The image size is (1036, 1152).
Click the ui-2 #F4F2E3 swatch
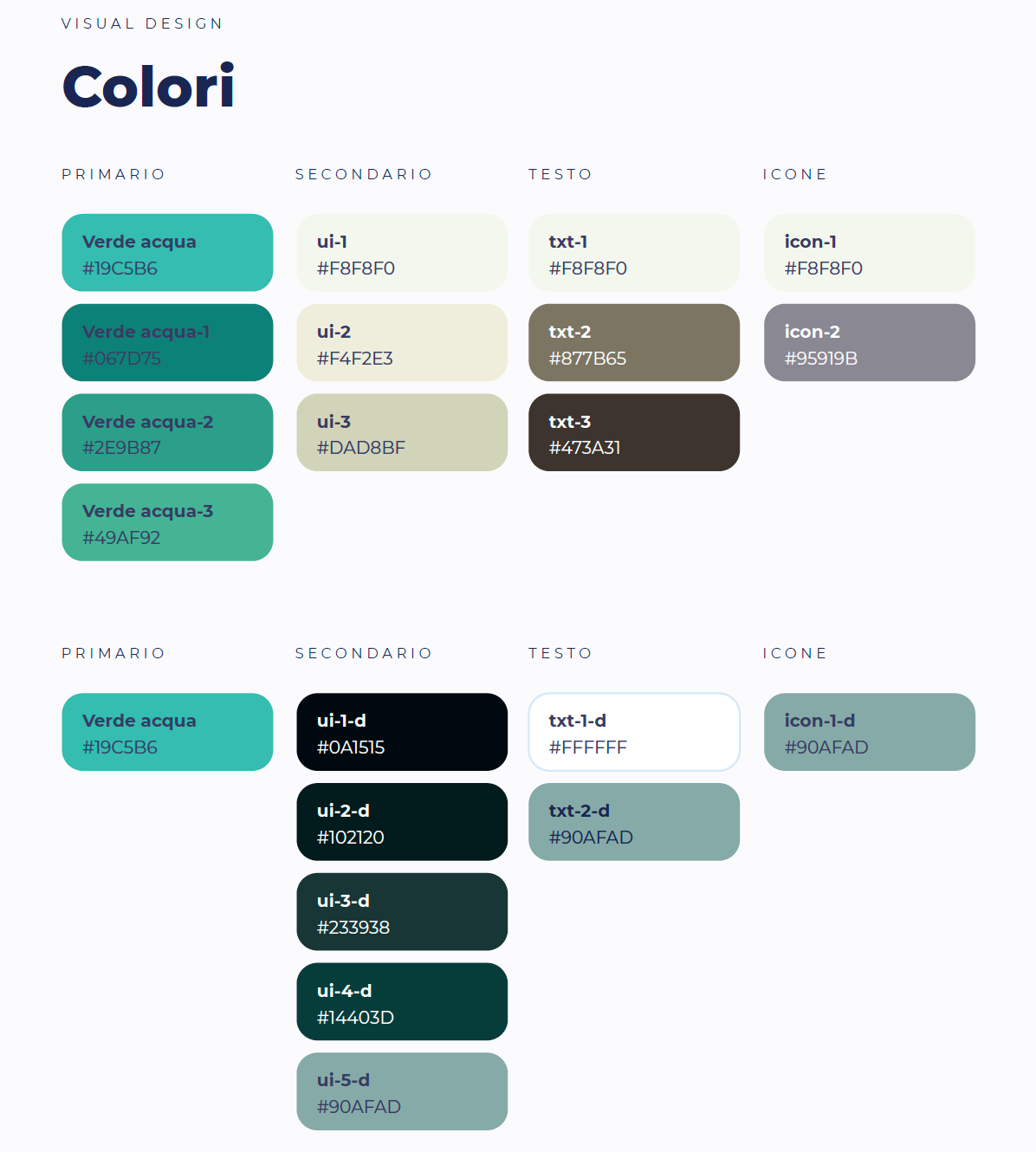pyautogui.click(x=402, y=343)
